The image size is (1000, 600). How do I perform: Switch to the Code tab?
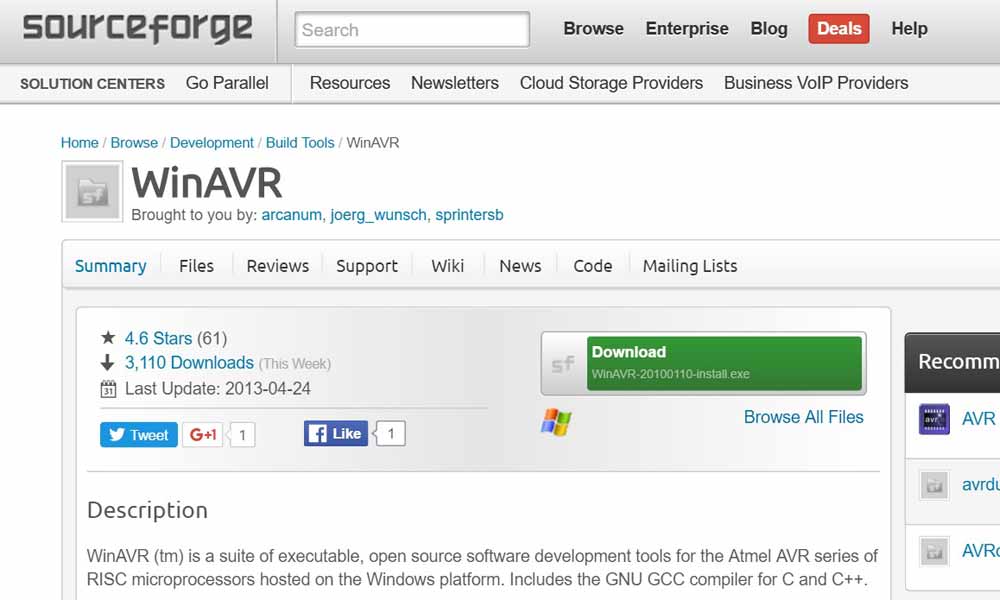pos(592,266)
